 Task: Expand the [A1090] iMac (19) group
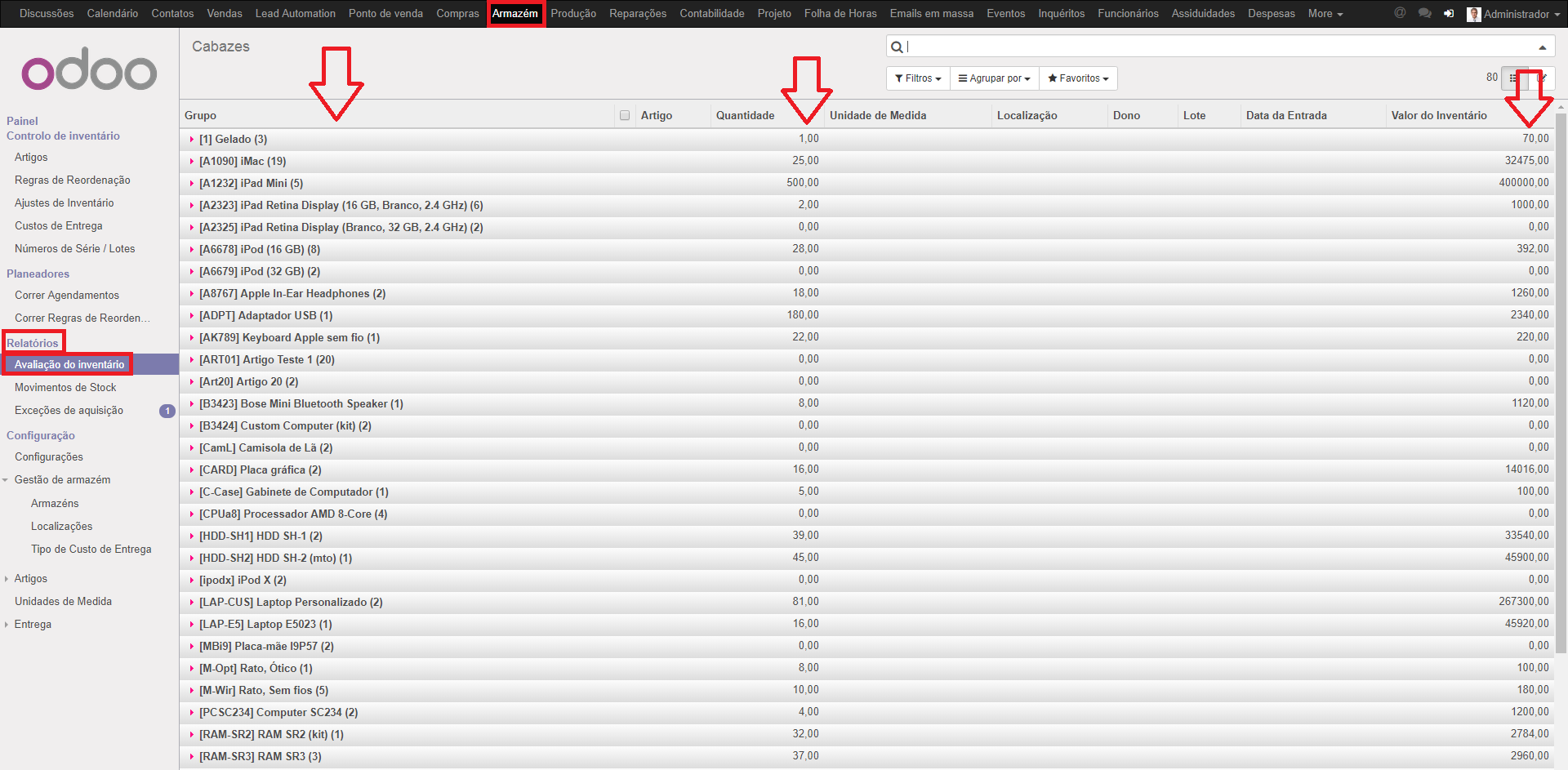[x=192, y=162]
